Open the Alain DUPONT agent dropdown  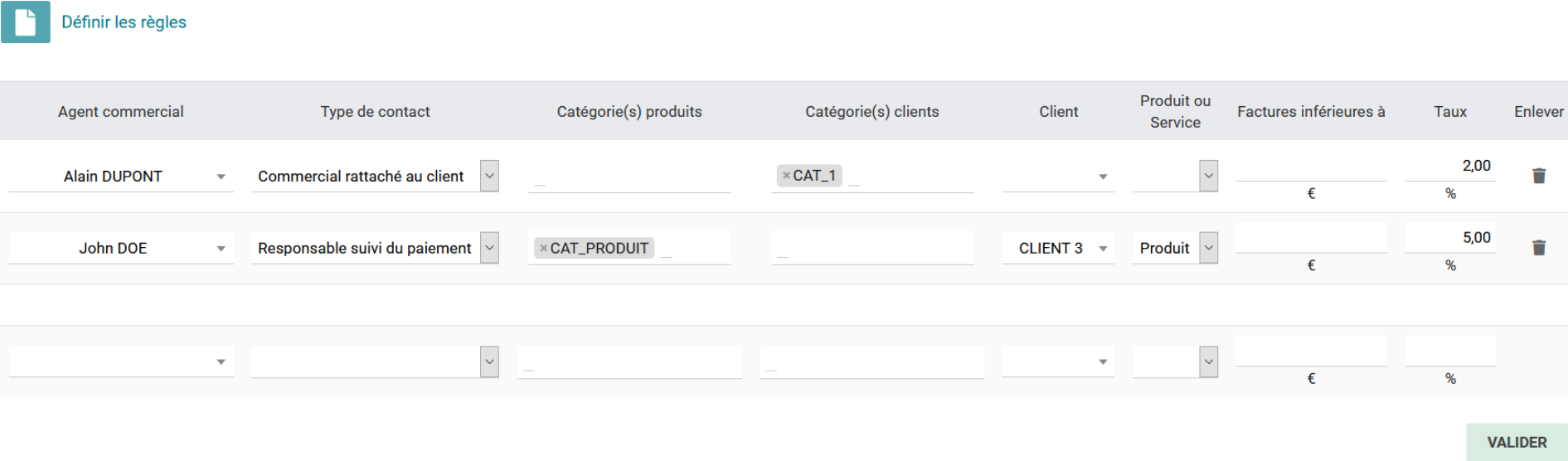click(221, 177)
